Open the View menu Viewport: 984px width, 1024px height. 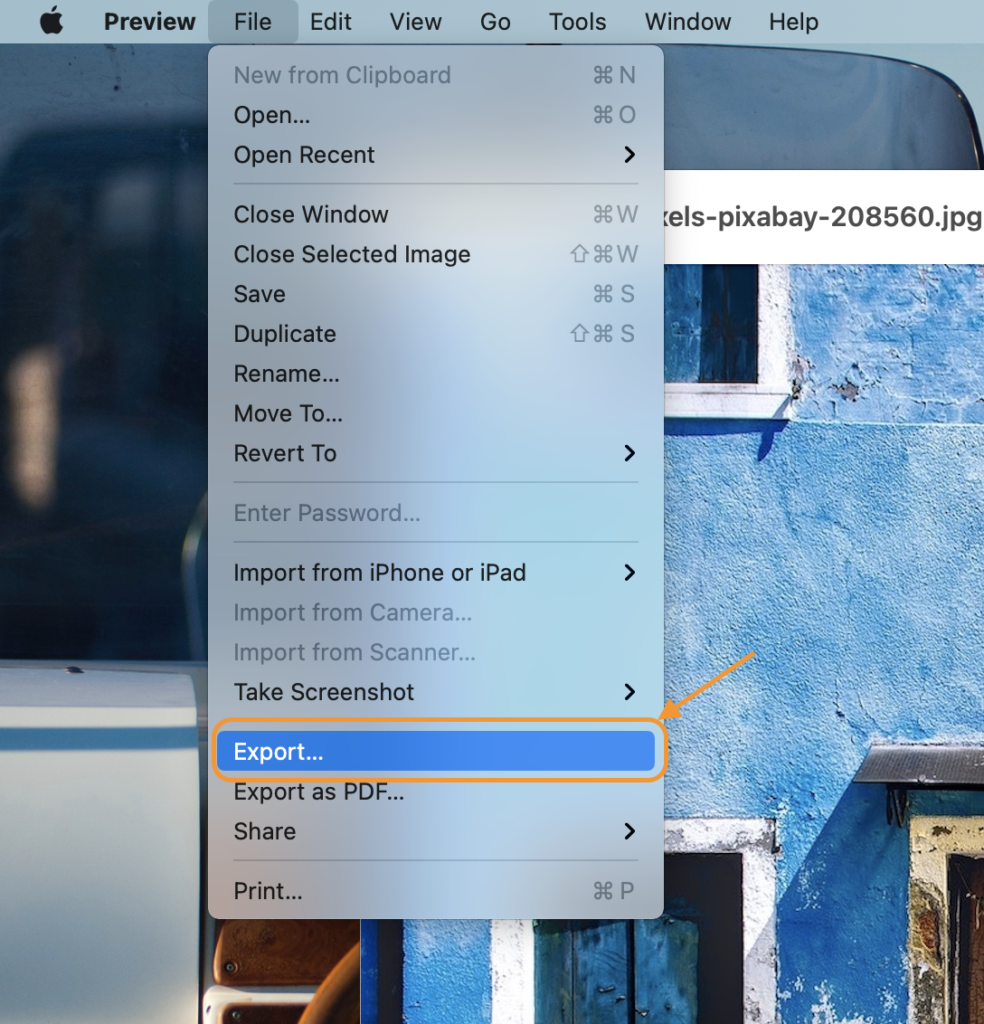(x=415, y=21)
